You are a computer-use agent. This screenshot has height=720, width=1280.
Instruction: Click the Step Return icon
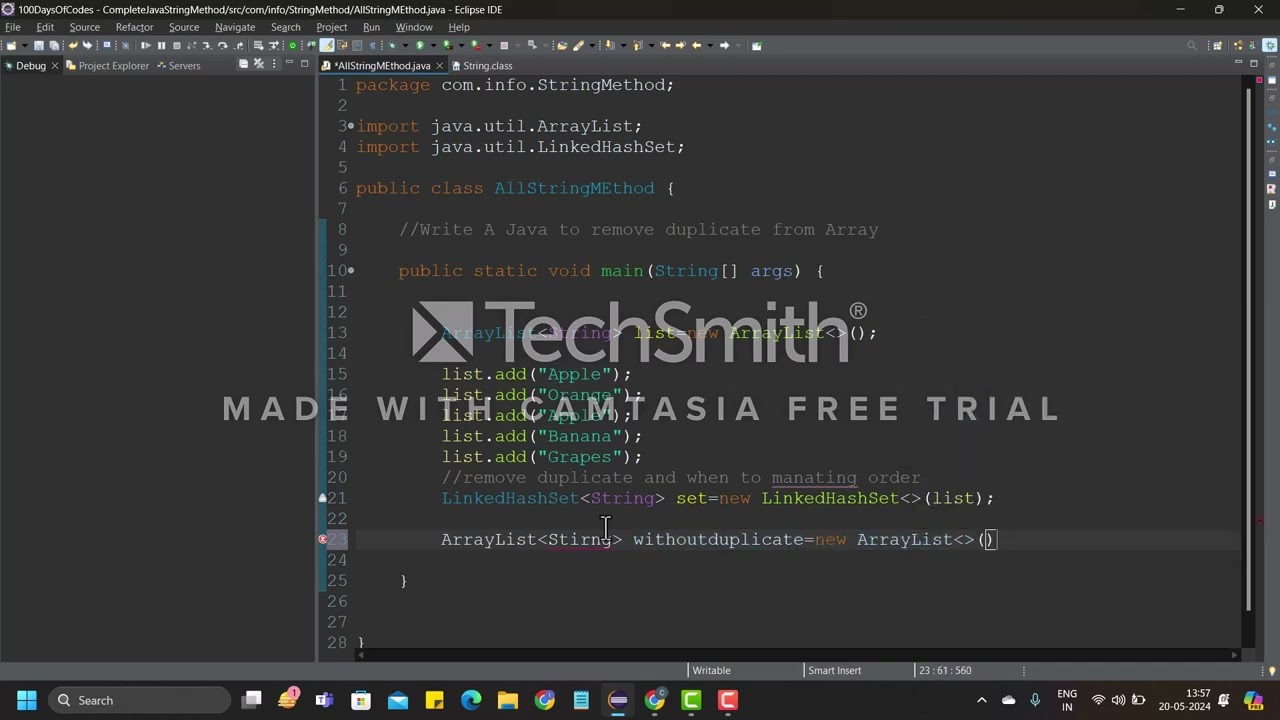coord(239,45)
